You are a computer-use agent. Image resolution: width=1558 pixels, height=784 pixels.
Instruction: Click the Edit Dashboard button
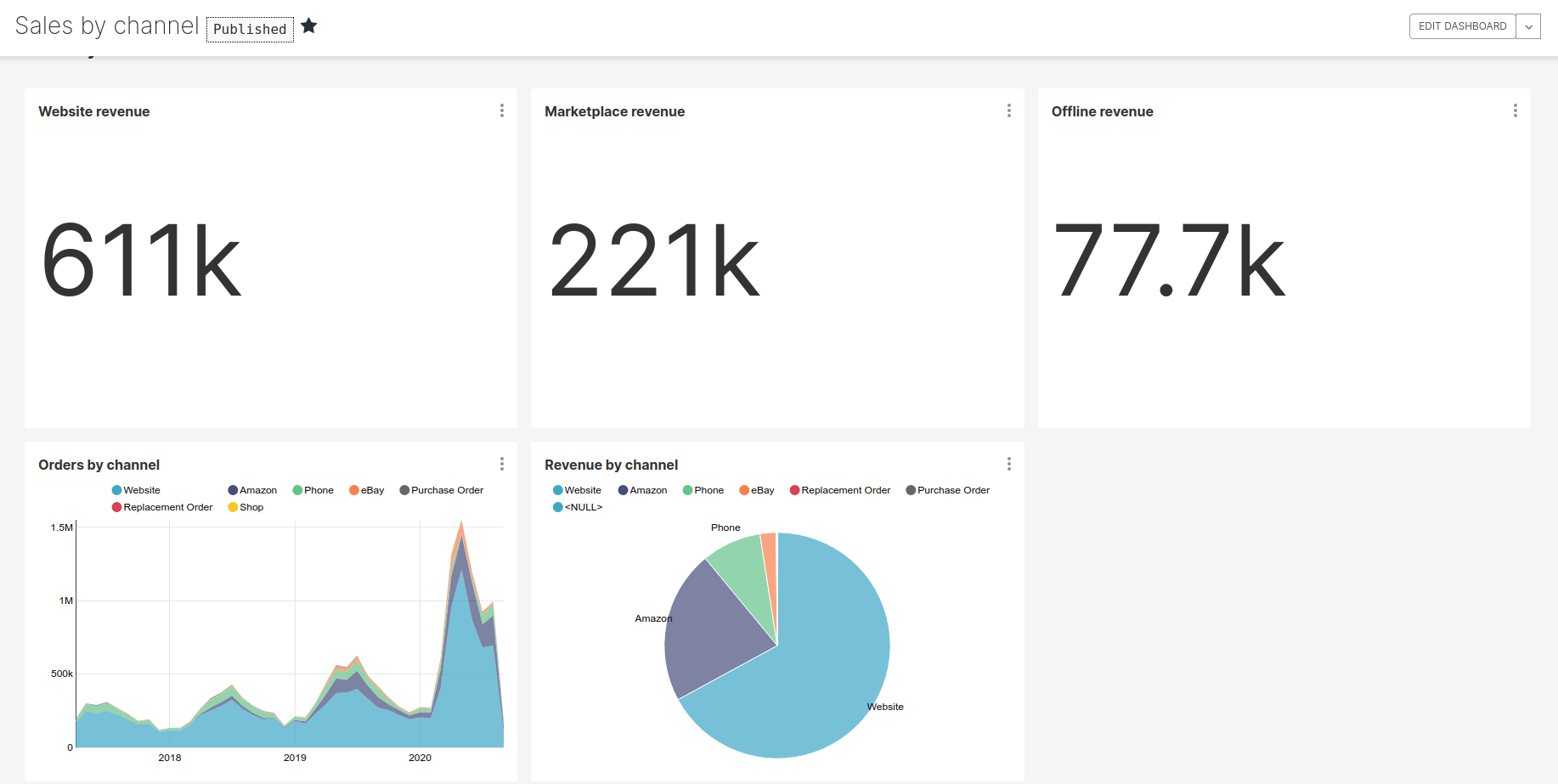click(1462, 26)
